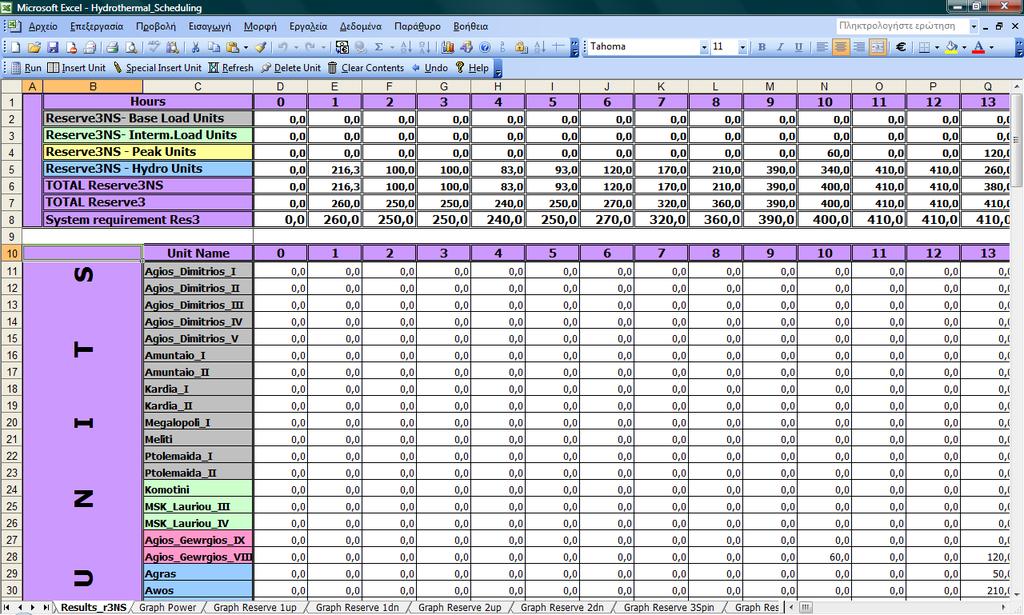The width and height of the screenshot is (1024, 615).
Task: Apply Euro currency format
Action: pyautogui.click(x=901, y=47)
